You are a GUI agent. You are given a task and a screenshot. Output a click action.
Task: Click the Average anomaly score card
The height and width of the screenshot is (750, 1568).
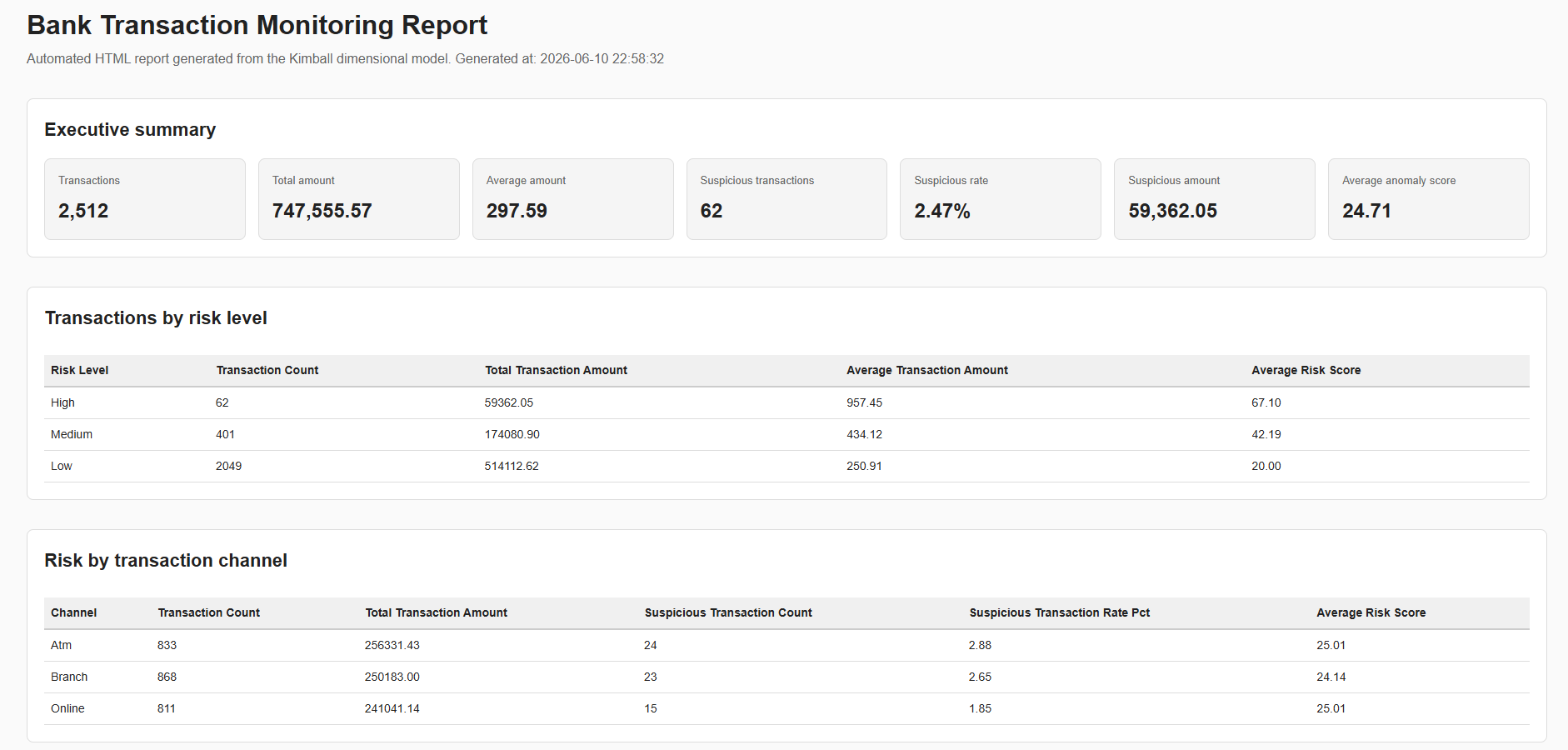click(1429, 199)
